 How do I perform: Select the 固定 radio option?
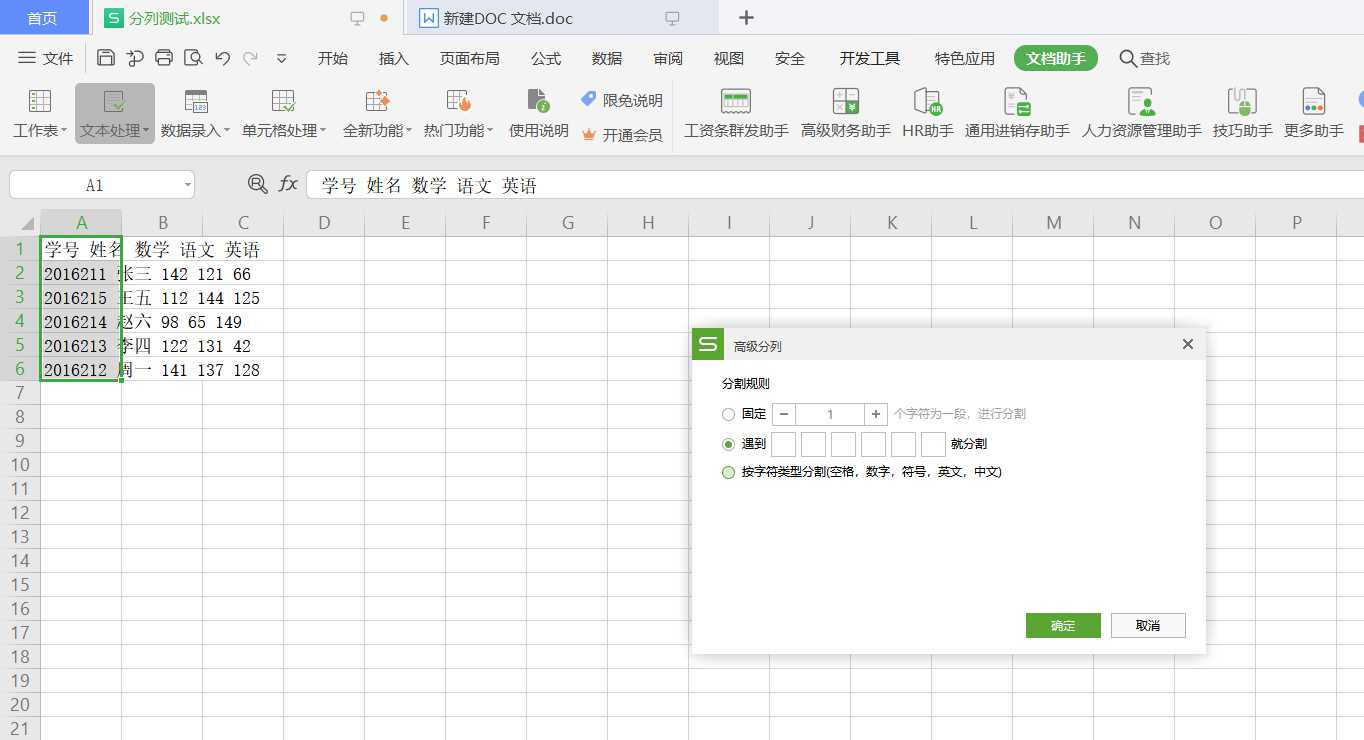(x=728, y=414)
